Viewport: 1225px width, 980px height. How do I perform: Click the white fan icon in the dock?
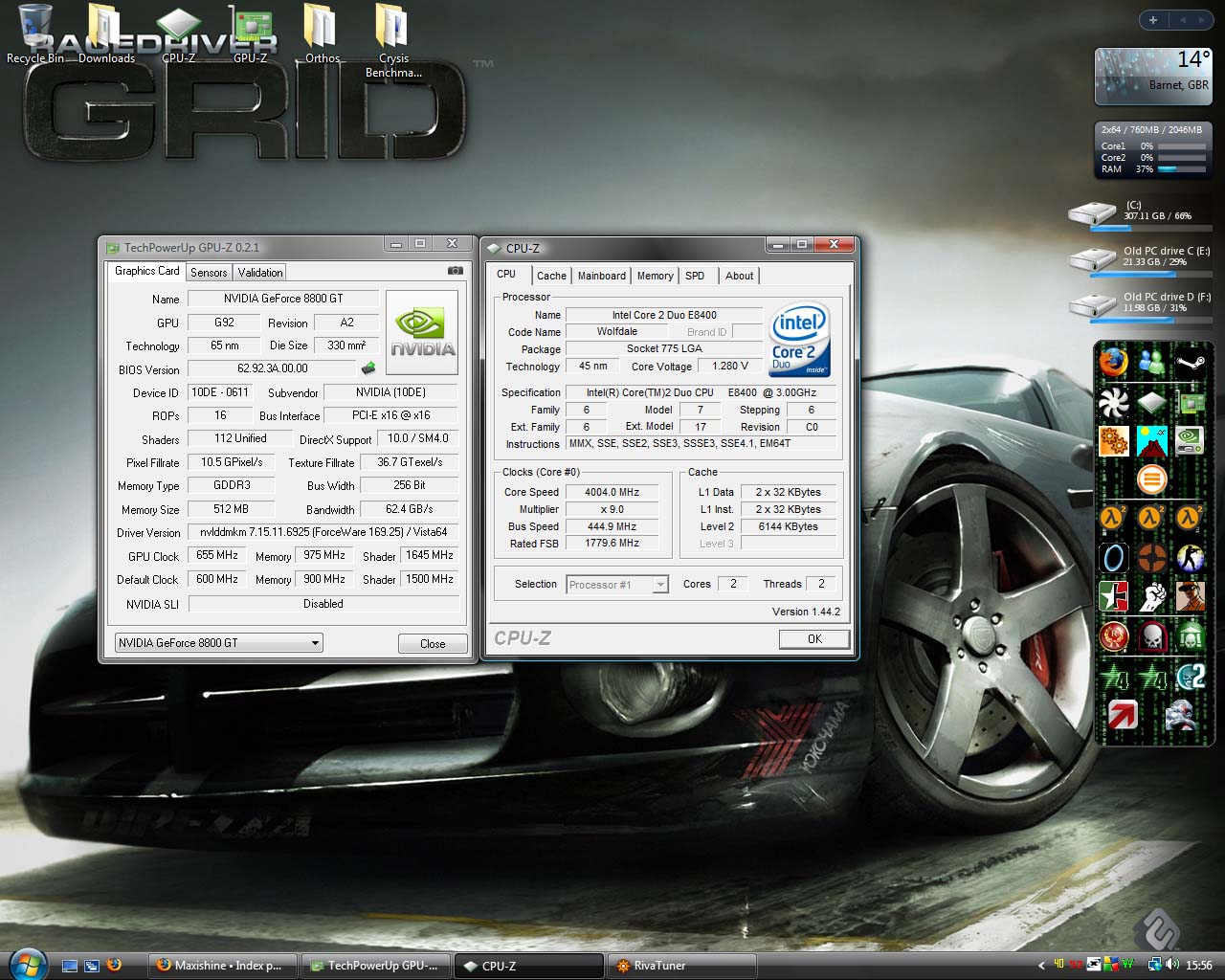1113,402
